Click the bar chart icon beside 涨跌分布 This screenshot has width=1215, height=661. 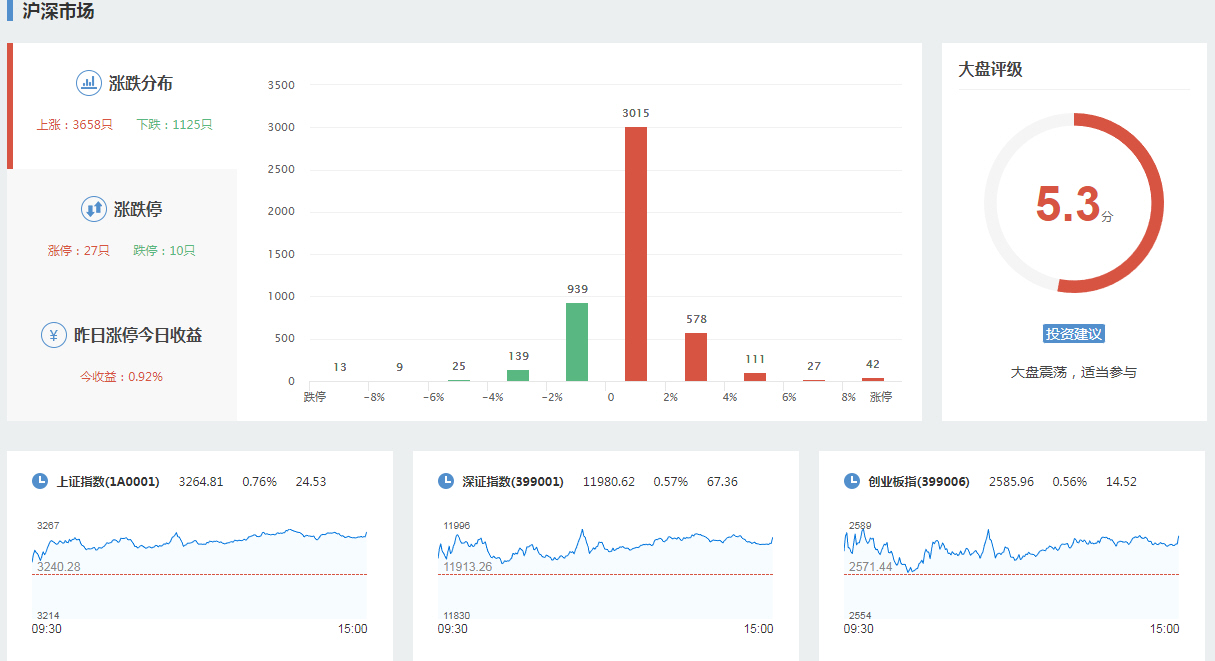coord(89,83)
